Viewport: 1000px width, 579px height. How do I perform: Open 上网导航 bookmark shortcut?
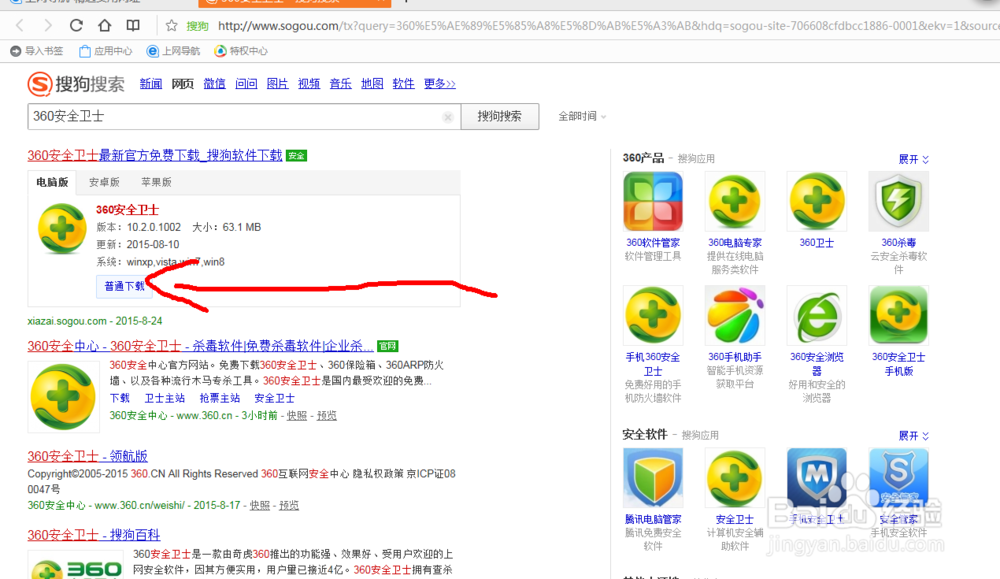click(173, 51)
